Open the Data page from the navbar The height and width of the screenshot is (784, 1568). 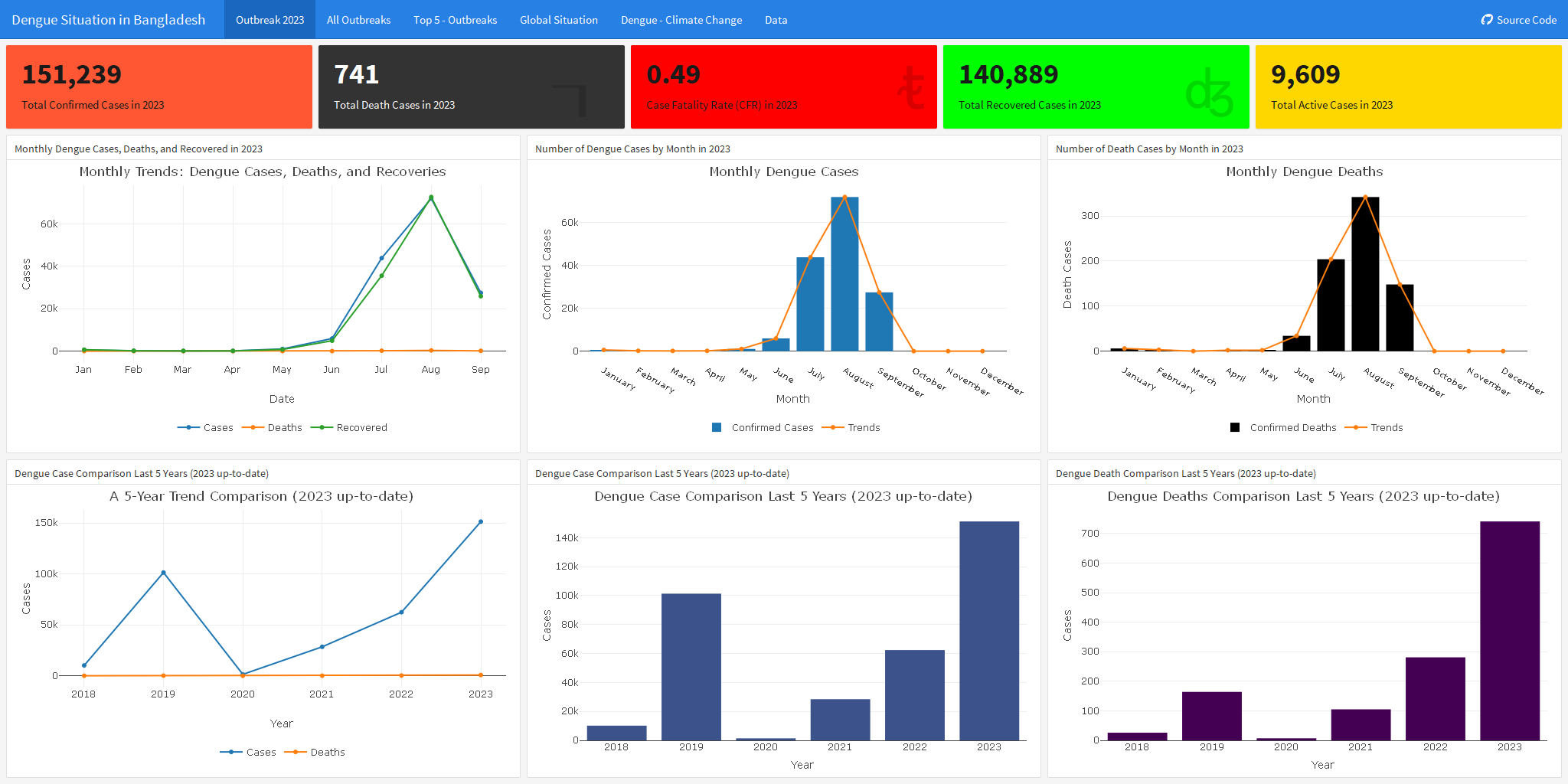[776, 20]
